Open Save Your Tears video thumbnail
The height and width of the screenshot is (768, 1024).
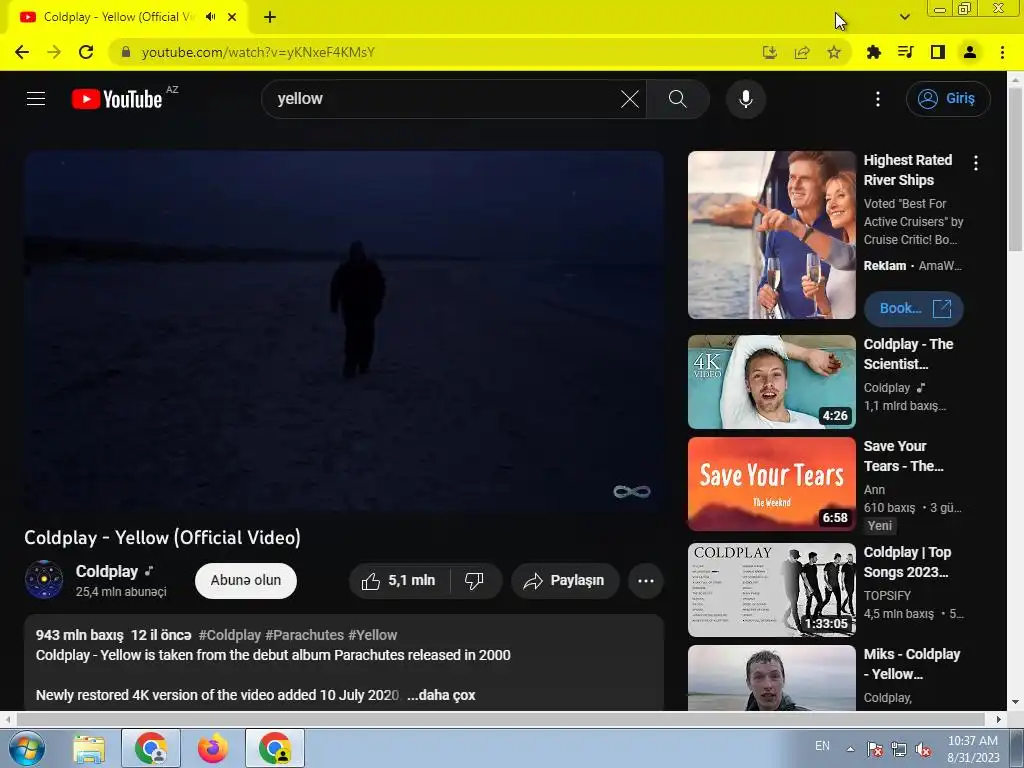[x=772, y=484]
